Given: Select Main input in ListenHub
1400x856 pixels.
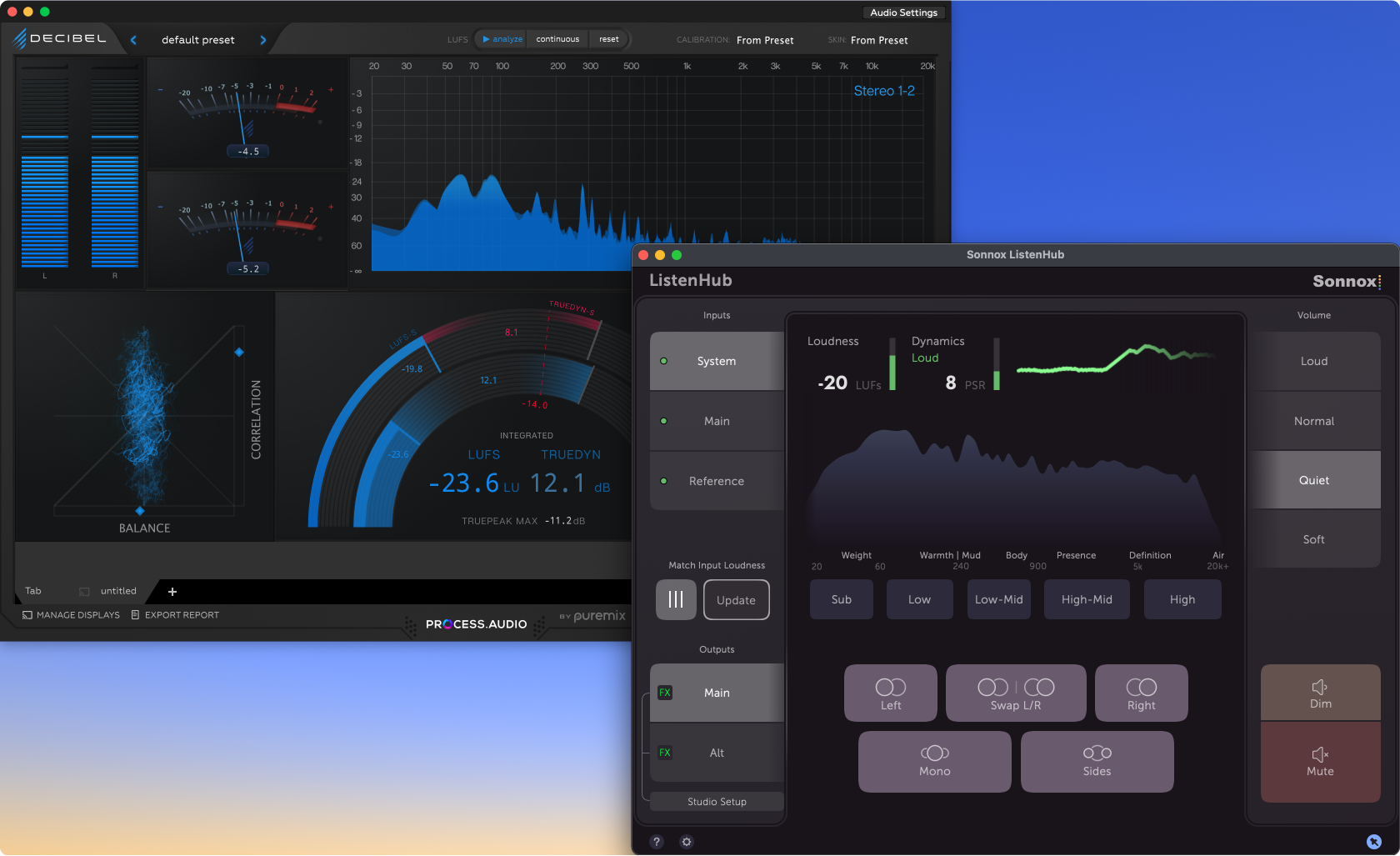Looking at the screenshot, I should [717, 421].
